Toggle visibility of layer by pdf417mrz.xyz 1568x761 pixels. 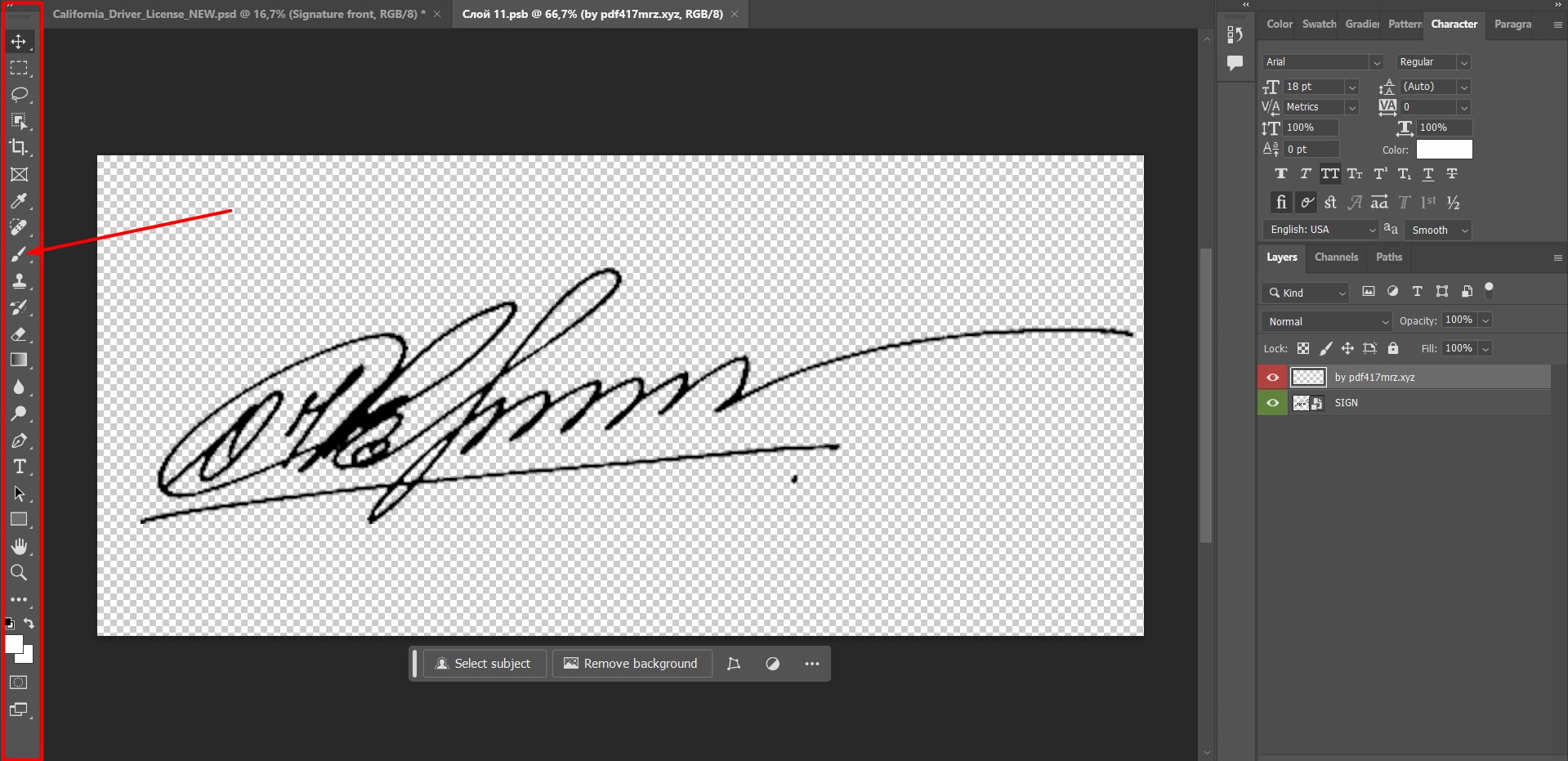[x=1272, y=377]
